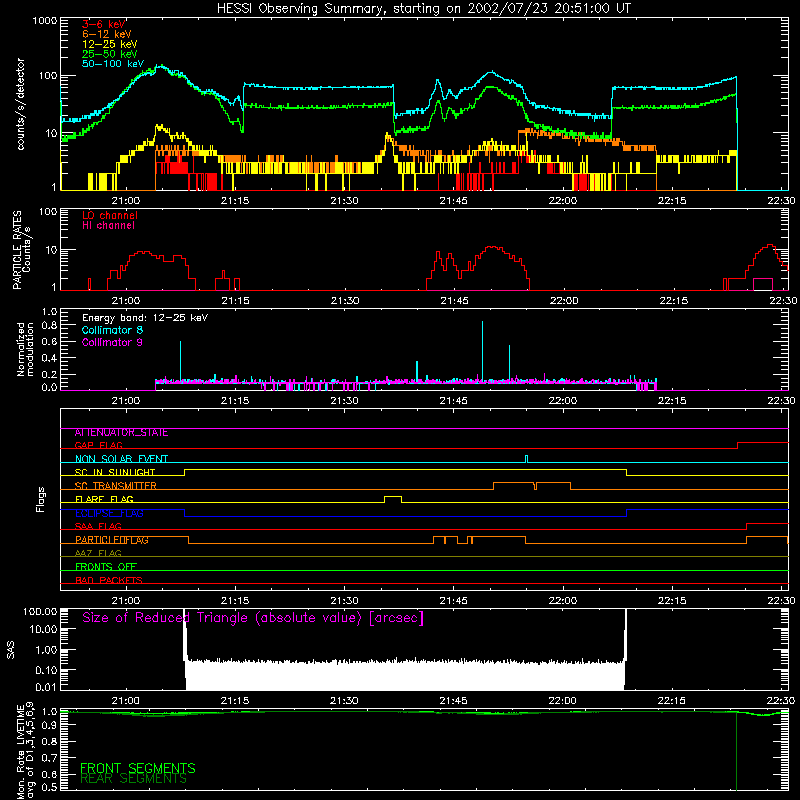Click the GAP_FLAG label

pyautogui.click(x=98, y=445)
